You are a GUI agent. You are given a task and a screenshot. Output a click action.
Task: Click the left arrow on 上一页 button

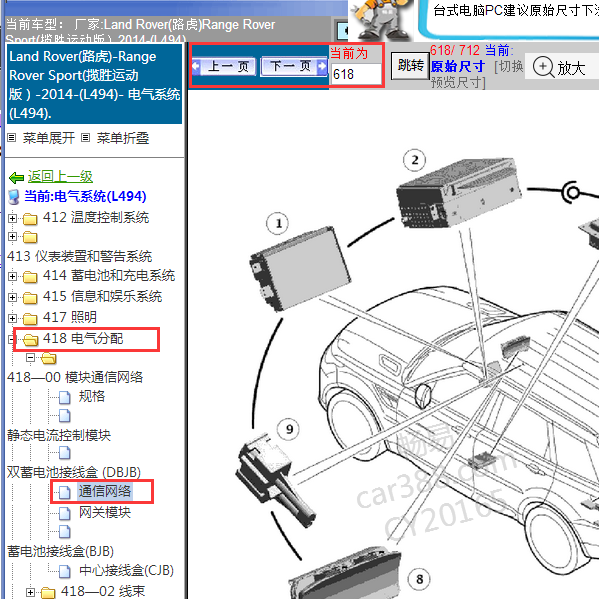[196, 66]
